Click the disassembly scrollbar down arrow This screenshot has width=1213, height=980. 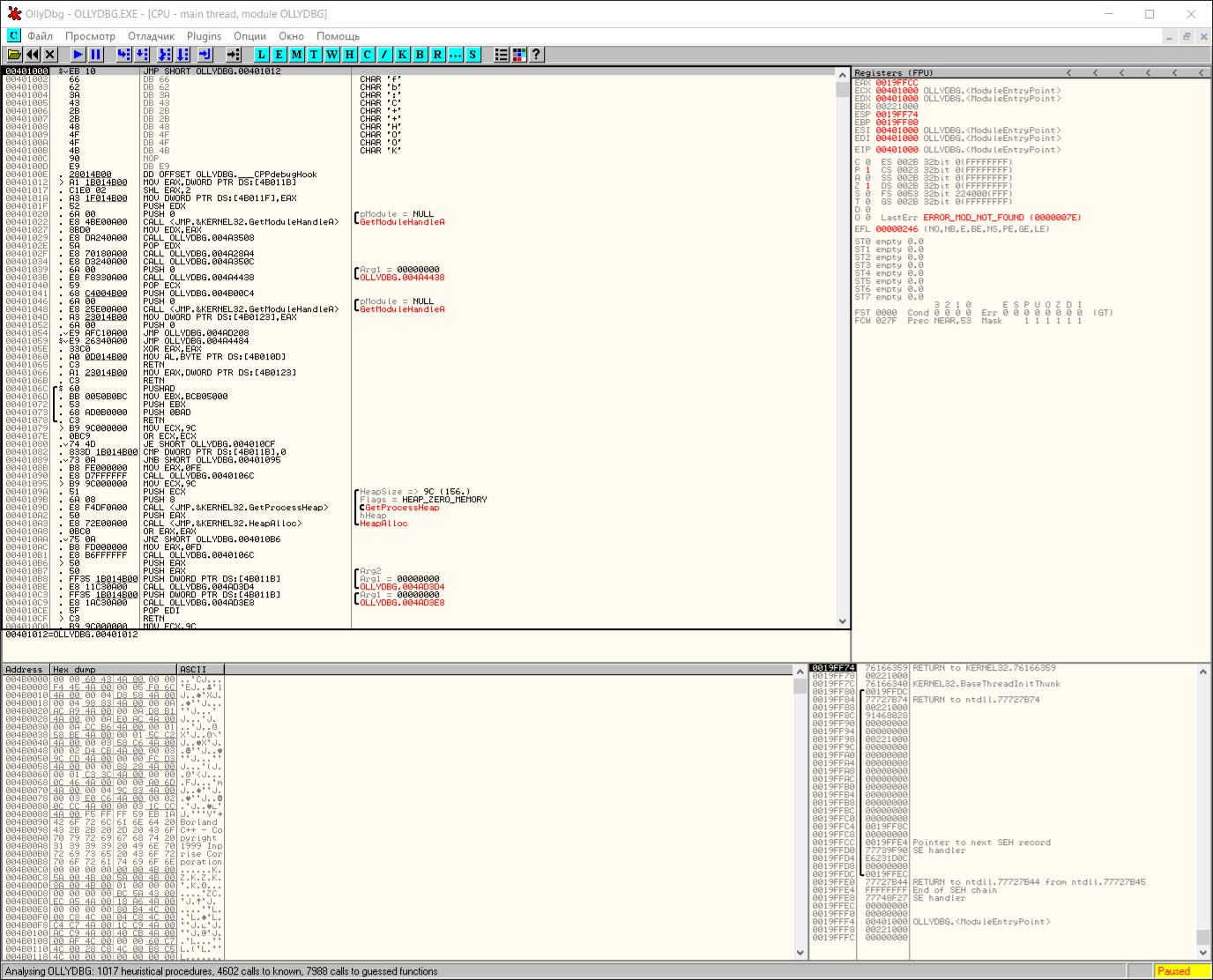tap(843, 621)
